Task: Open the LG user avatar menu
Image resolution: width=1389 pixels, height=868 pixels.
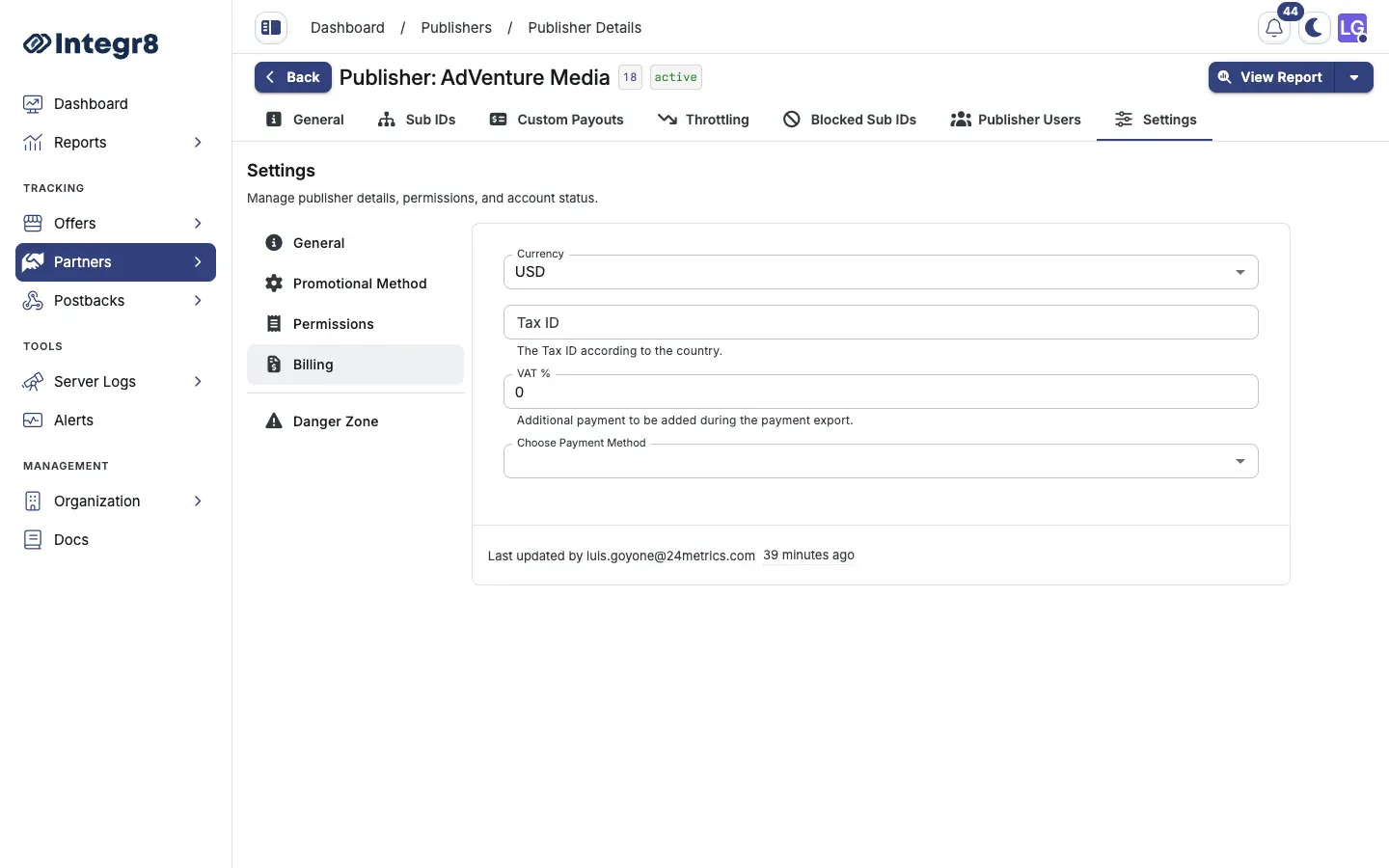Action: pyautogui.click(x=1352, y=28)
